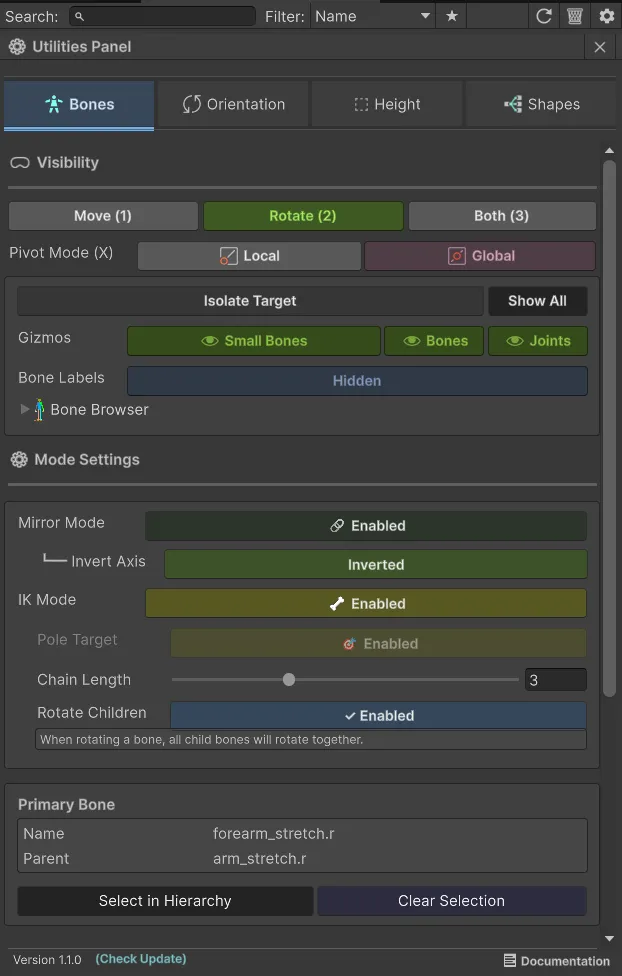The image size is (622, 976).
Task: Click the grid icon next to the refresh button
Action: click(574, 16)
